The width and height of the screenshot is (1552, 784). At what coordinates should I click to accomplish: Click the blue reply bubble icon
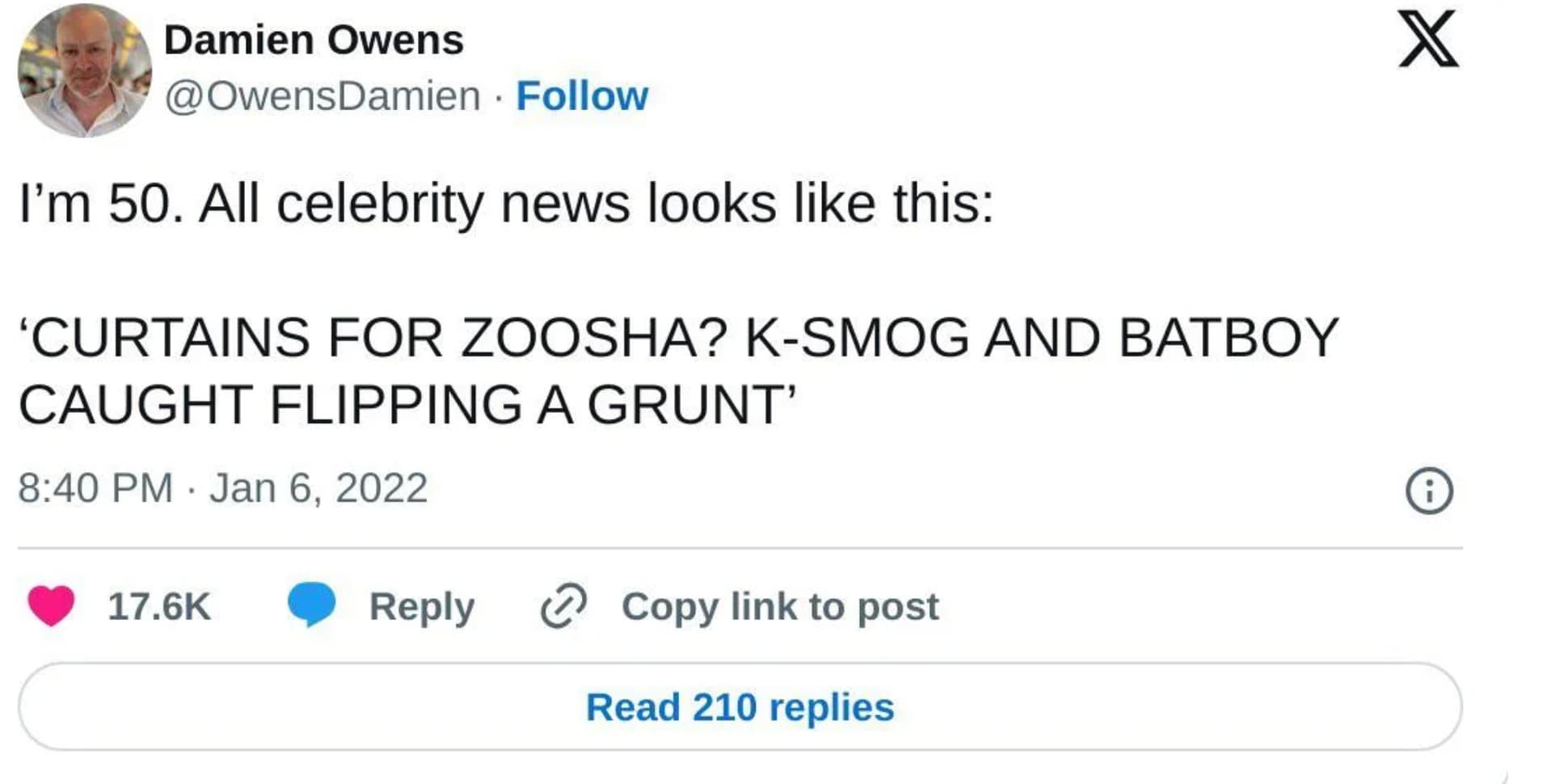(311, 605)
